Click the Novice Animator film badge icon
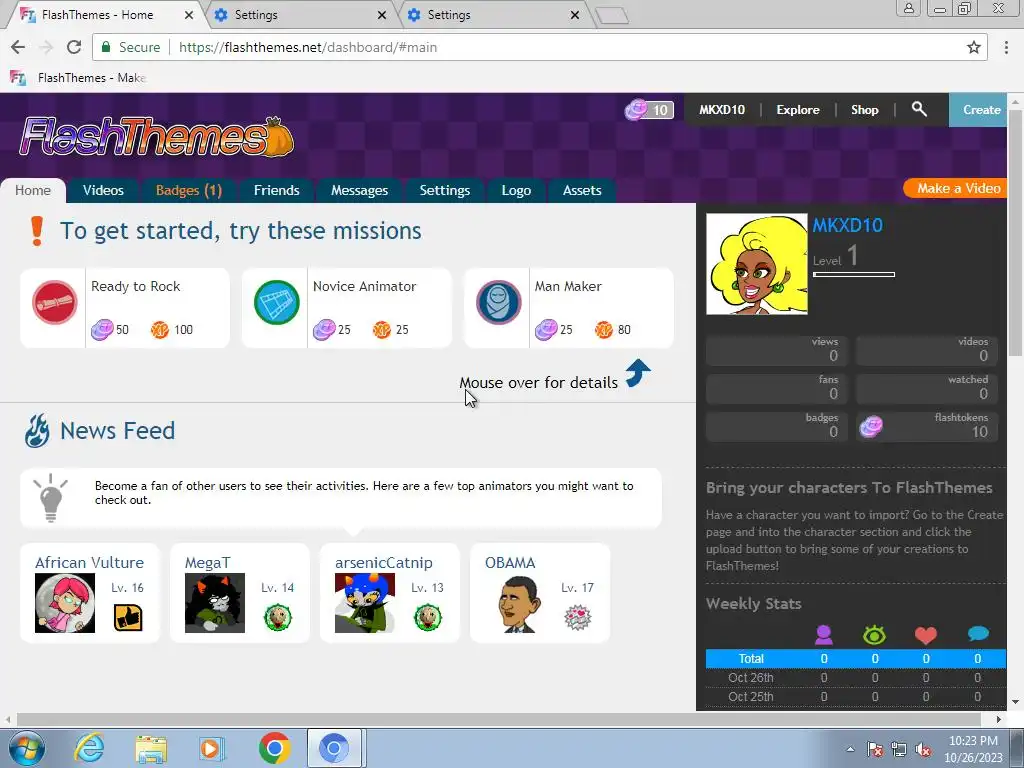Image resolution: width=1024 pixels, height=768 pixels. point(277,302)
